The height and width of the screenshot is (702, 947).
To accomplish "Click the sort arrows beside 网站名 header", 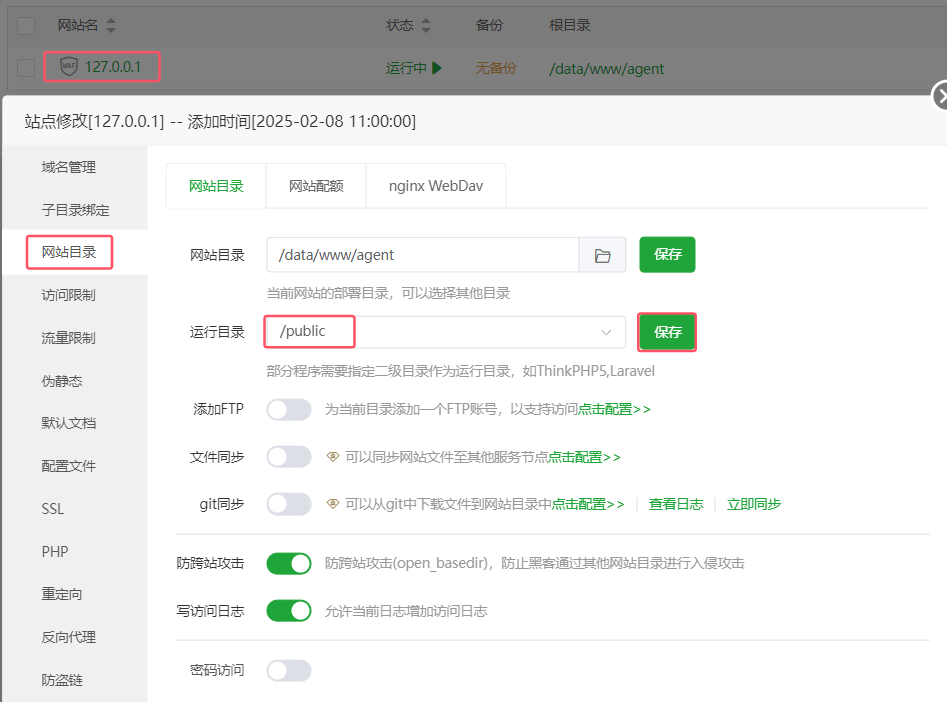I will [x=110, y=25].
